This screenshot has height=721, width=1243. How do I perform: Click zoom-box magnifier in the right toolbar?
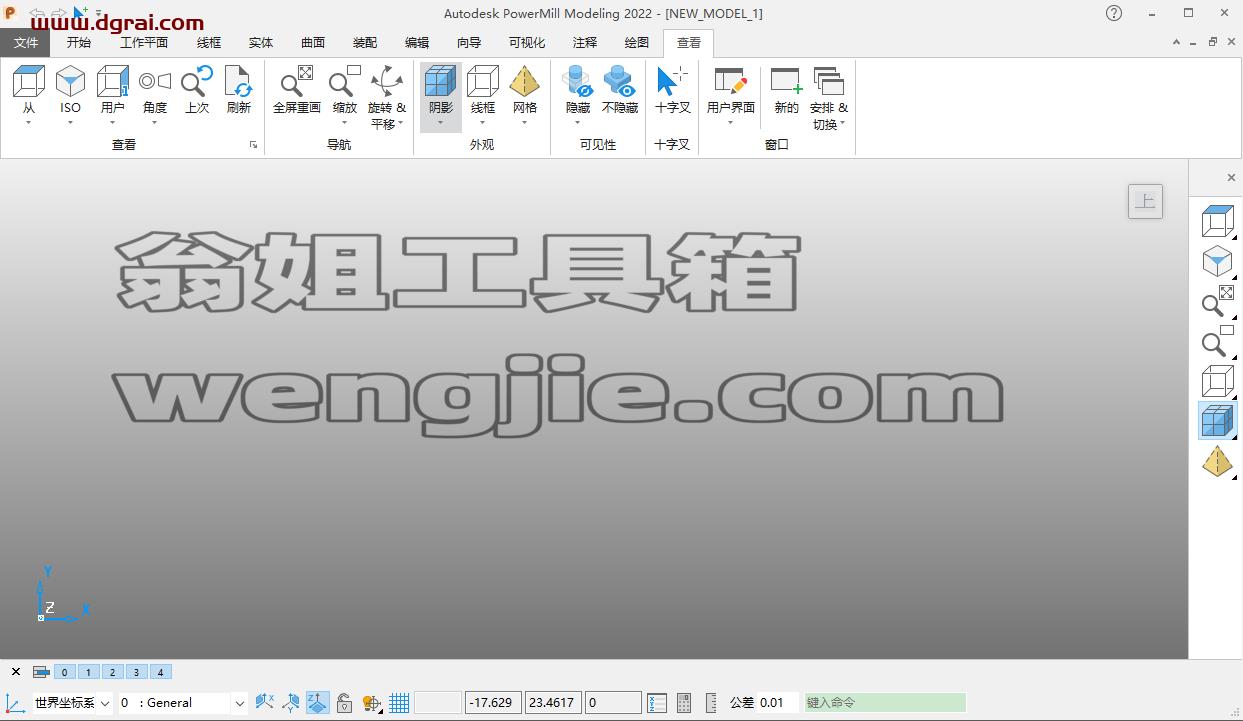[x=1217, y=342]
